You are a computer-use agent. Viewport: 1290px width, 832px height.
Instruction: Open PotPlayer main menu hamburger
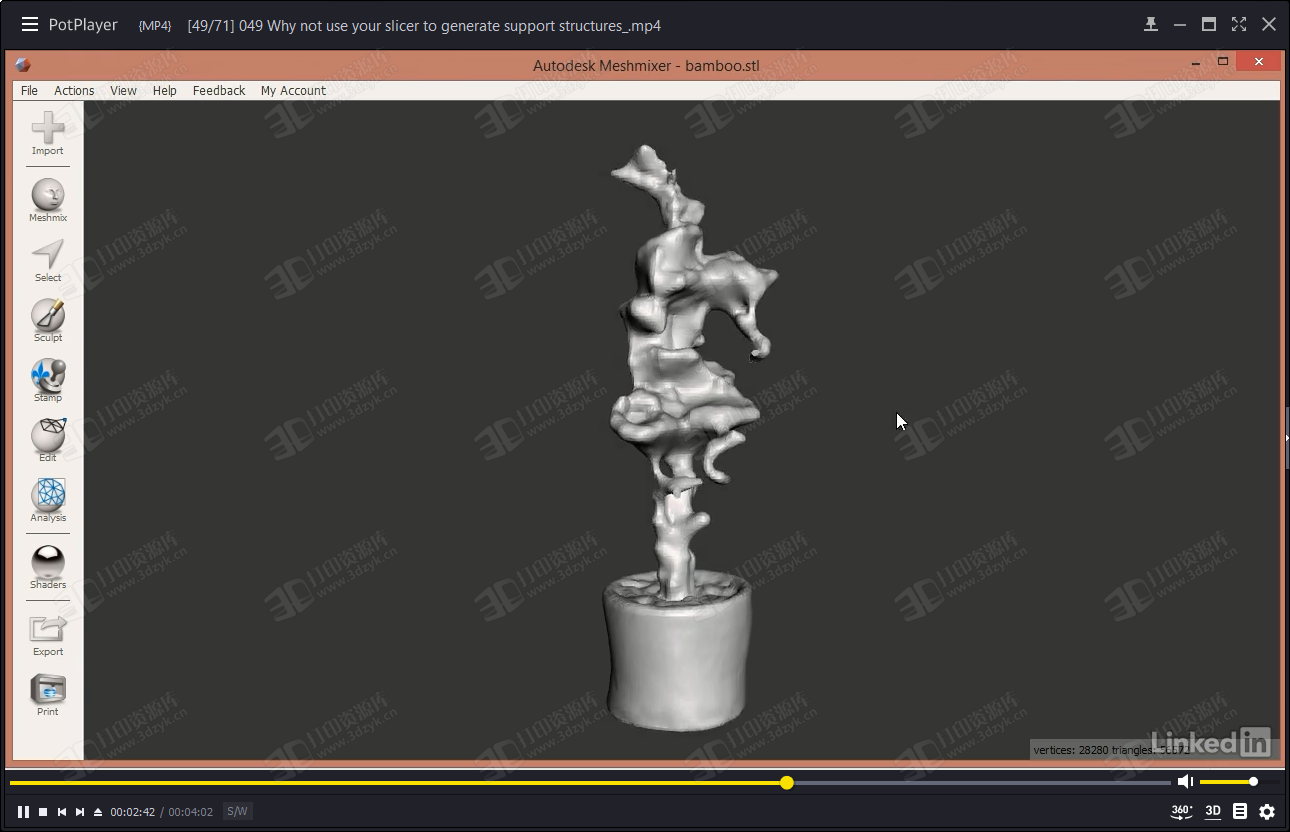tap(30, 25)
